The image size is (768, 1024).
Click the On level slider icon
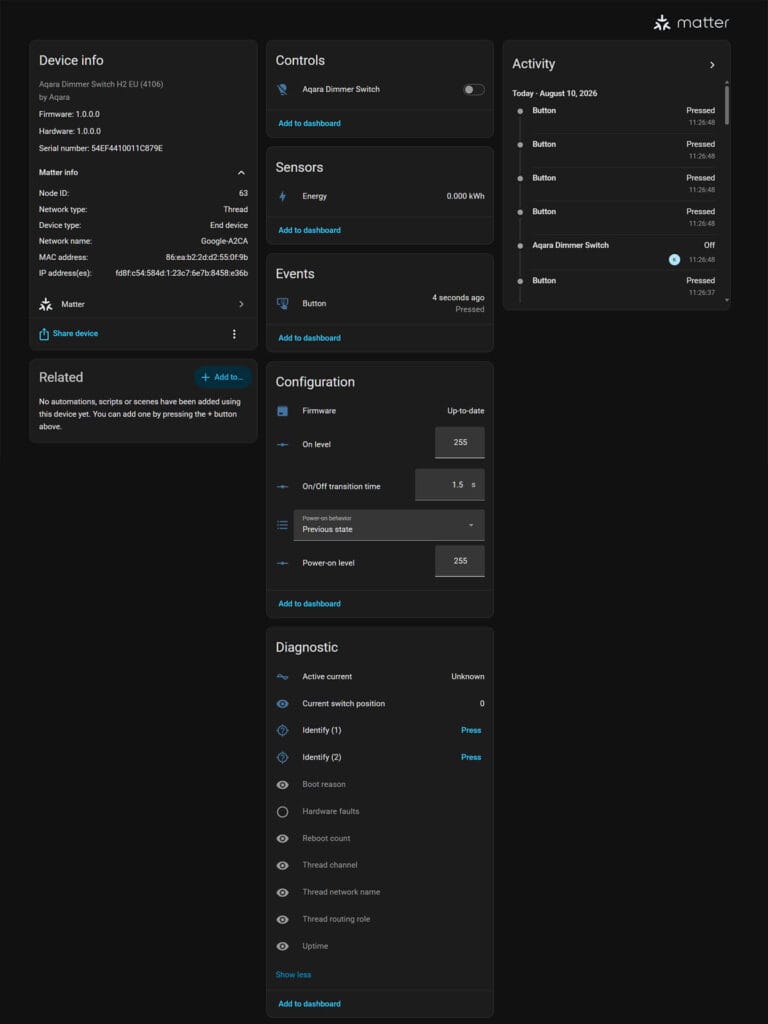pos(282,444)
